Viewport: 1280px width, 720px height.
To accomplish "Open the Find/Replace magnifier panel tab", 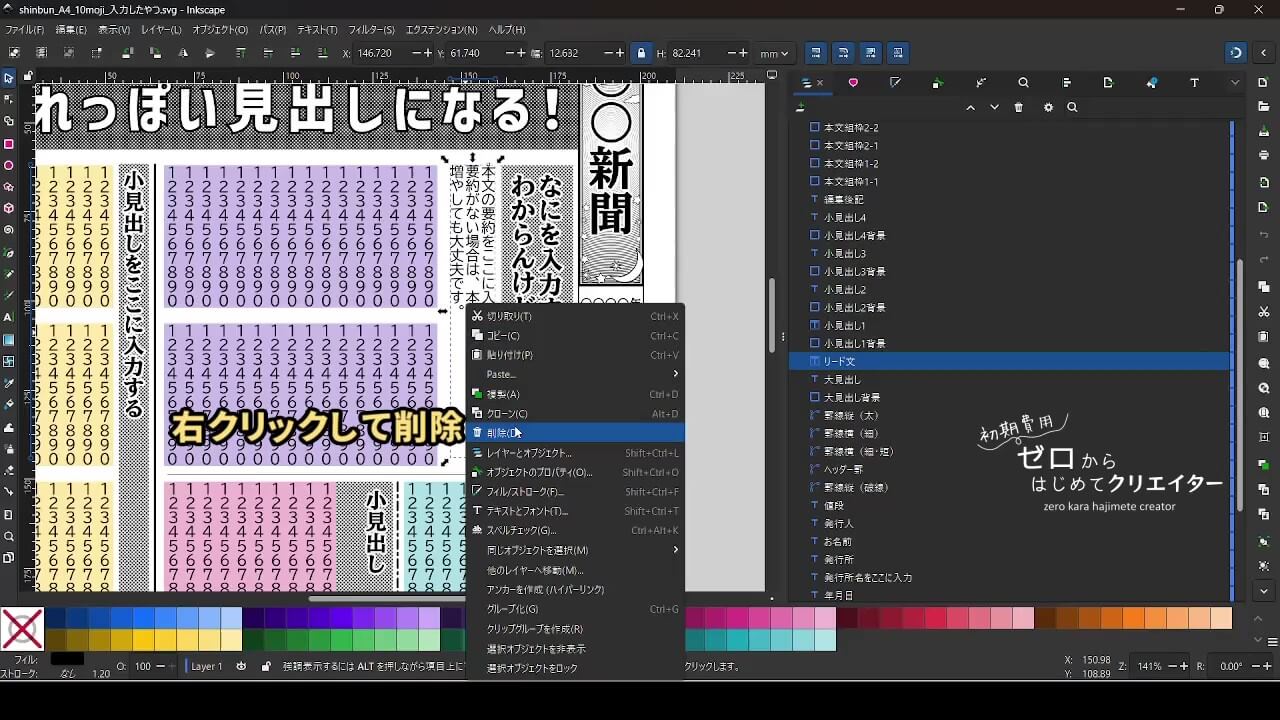I will pyautogui.click(x=1023, y=83).
